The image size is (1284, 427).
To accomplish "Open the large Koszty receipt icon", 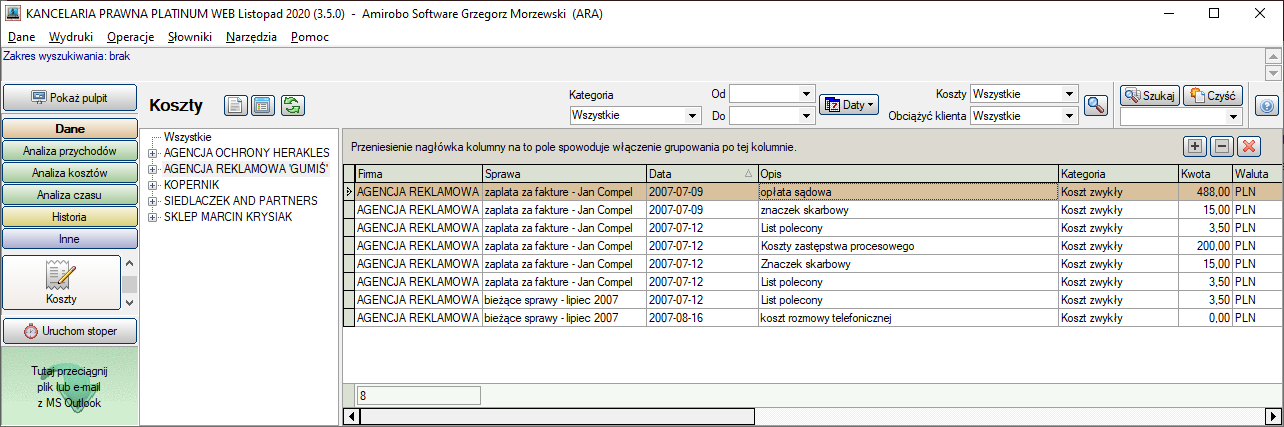I will [x=61, y=282].
